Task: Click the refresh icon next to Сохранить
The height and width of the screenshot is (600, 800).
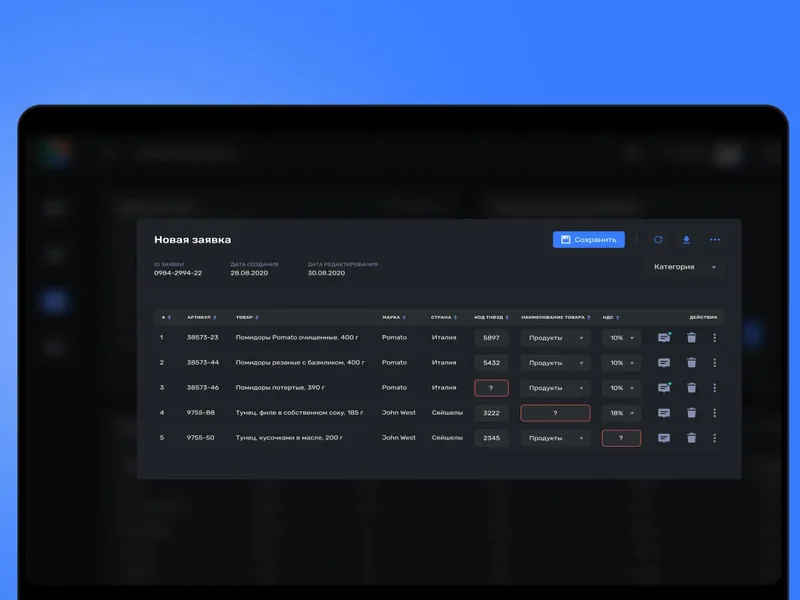Action: tap(658, 240)
